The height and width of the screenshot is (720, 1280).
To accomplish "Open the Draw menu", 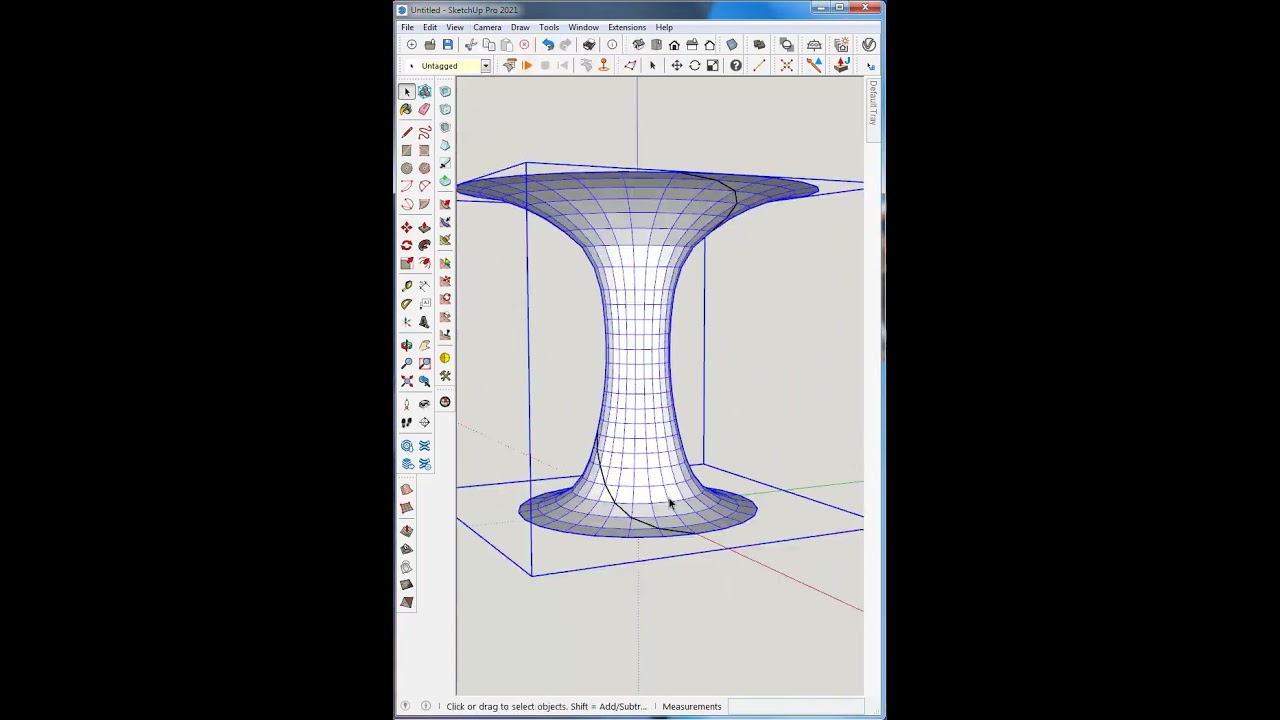I will [x=520, y=27].
